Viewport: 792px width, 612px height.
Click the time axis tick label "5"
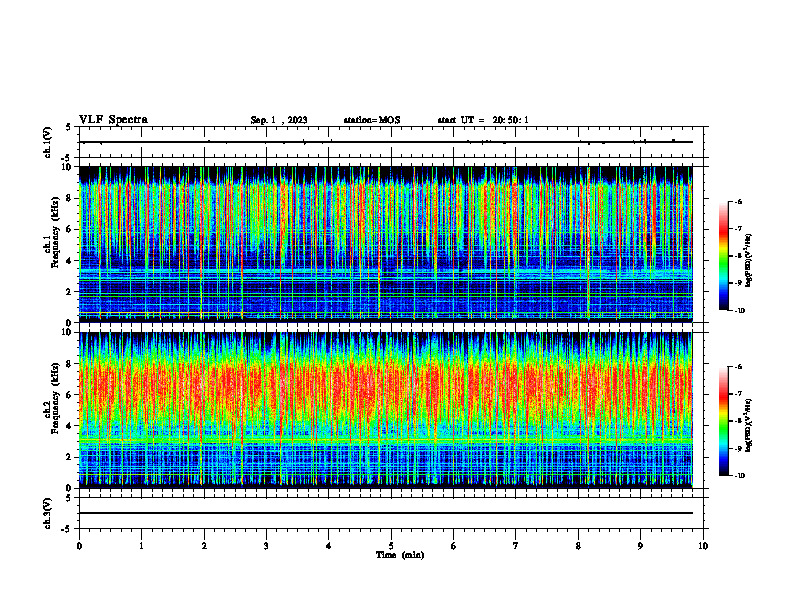(x=391, y=546)
